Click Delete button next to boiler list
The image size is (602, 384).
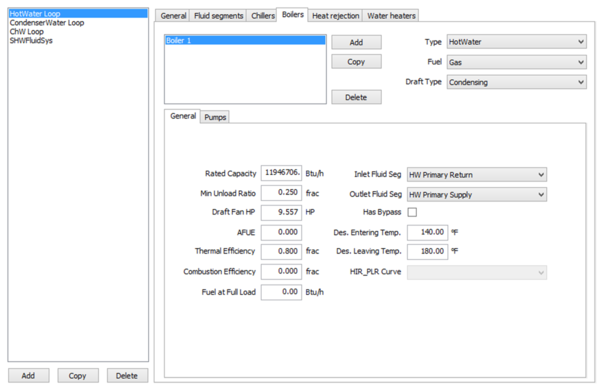tap(356, 97)
